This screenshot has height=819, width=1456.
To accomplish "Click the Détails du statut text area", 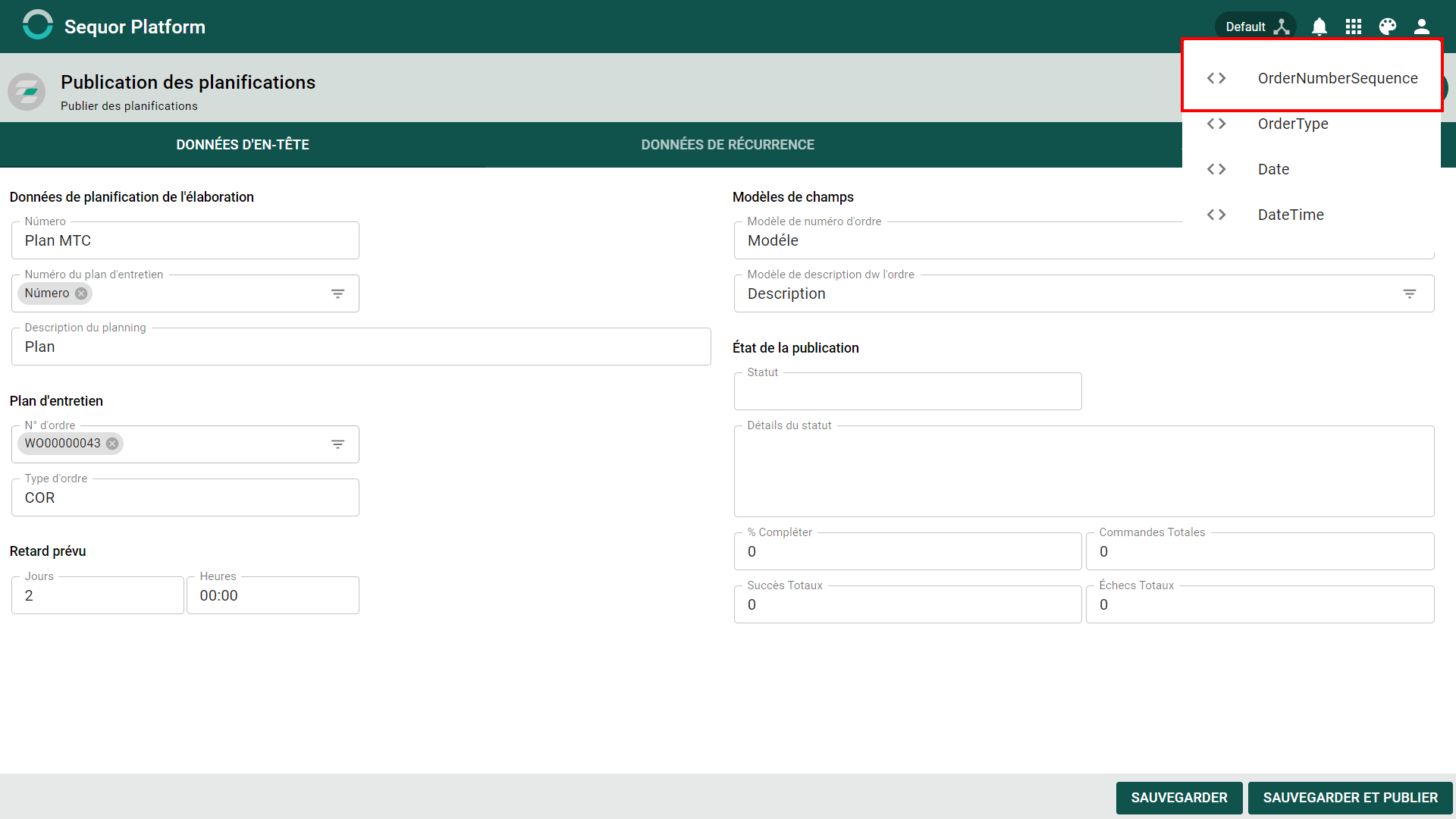I will tap(1084, 471).
